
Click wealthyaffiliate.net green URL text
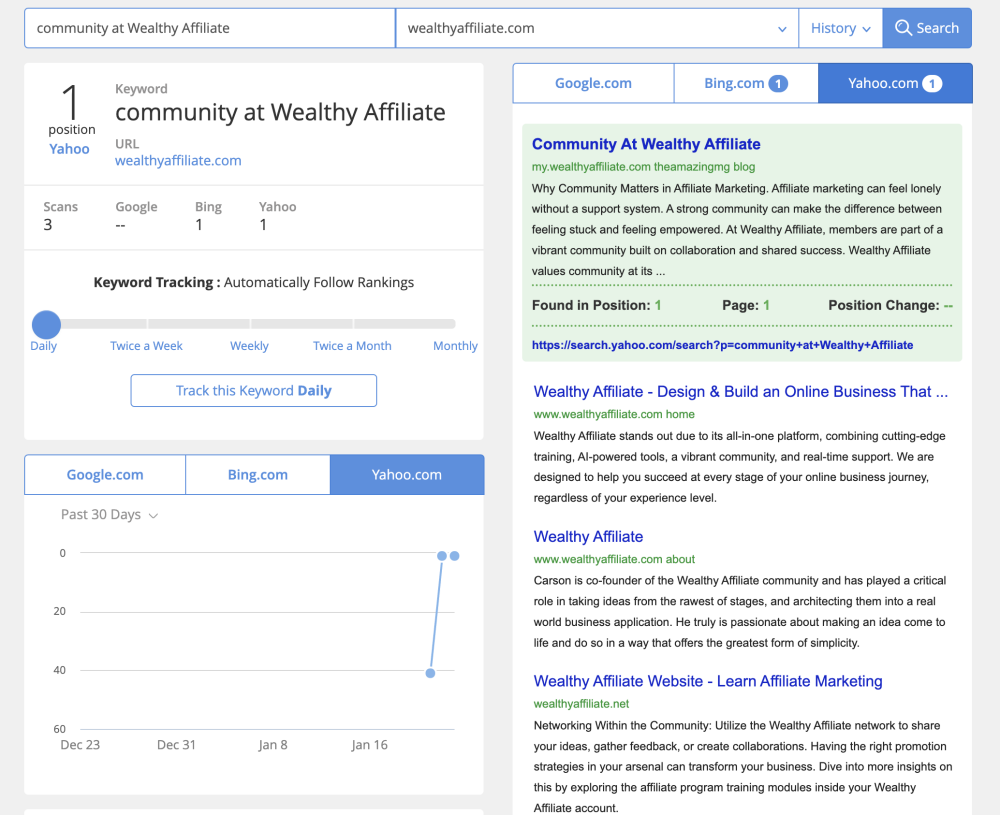point(581,704)
